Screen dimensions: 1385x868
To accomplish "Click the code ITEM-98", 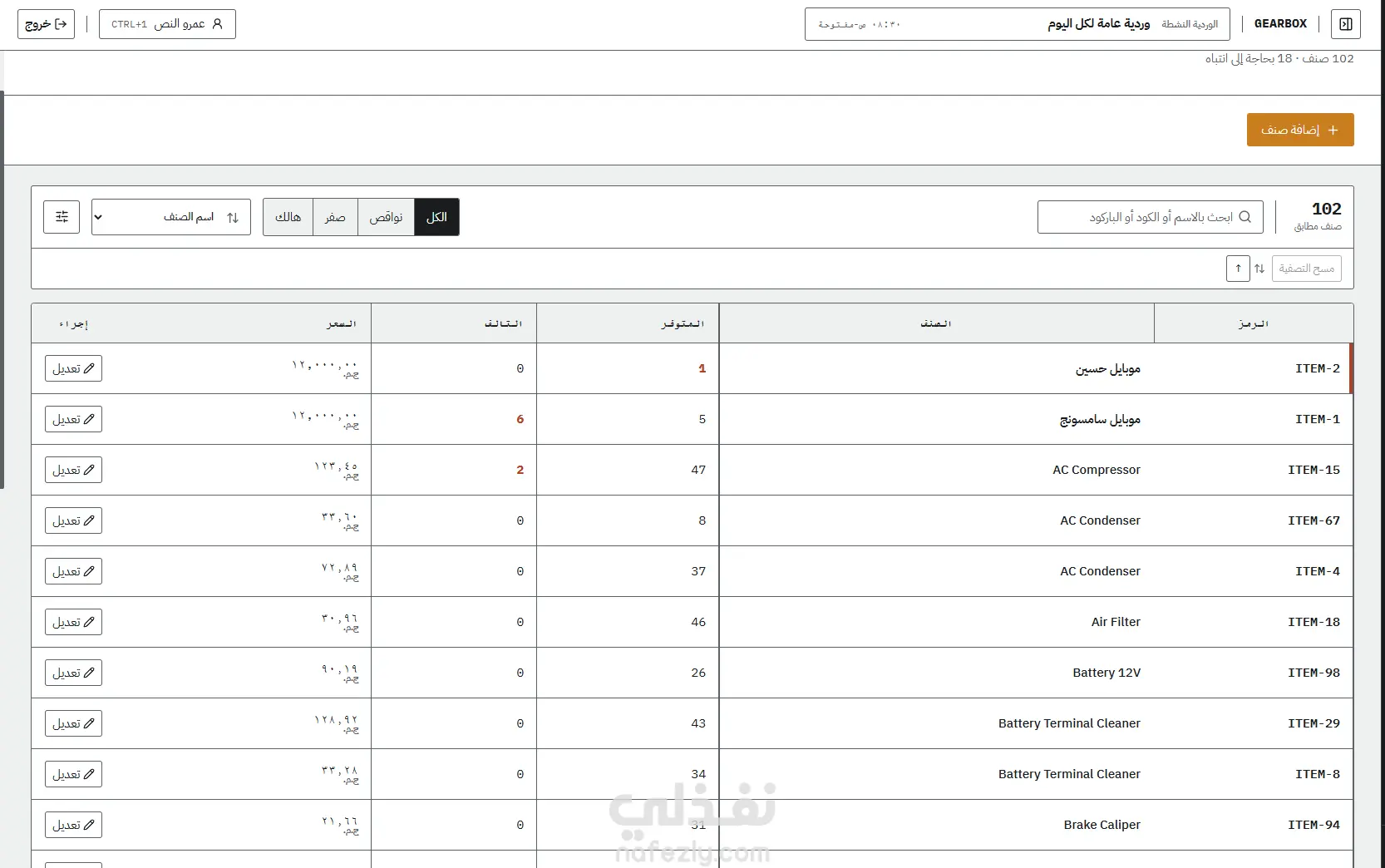I will (x=1314, y=673).
